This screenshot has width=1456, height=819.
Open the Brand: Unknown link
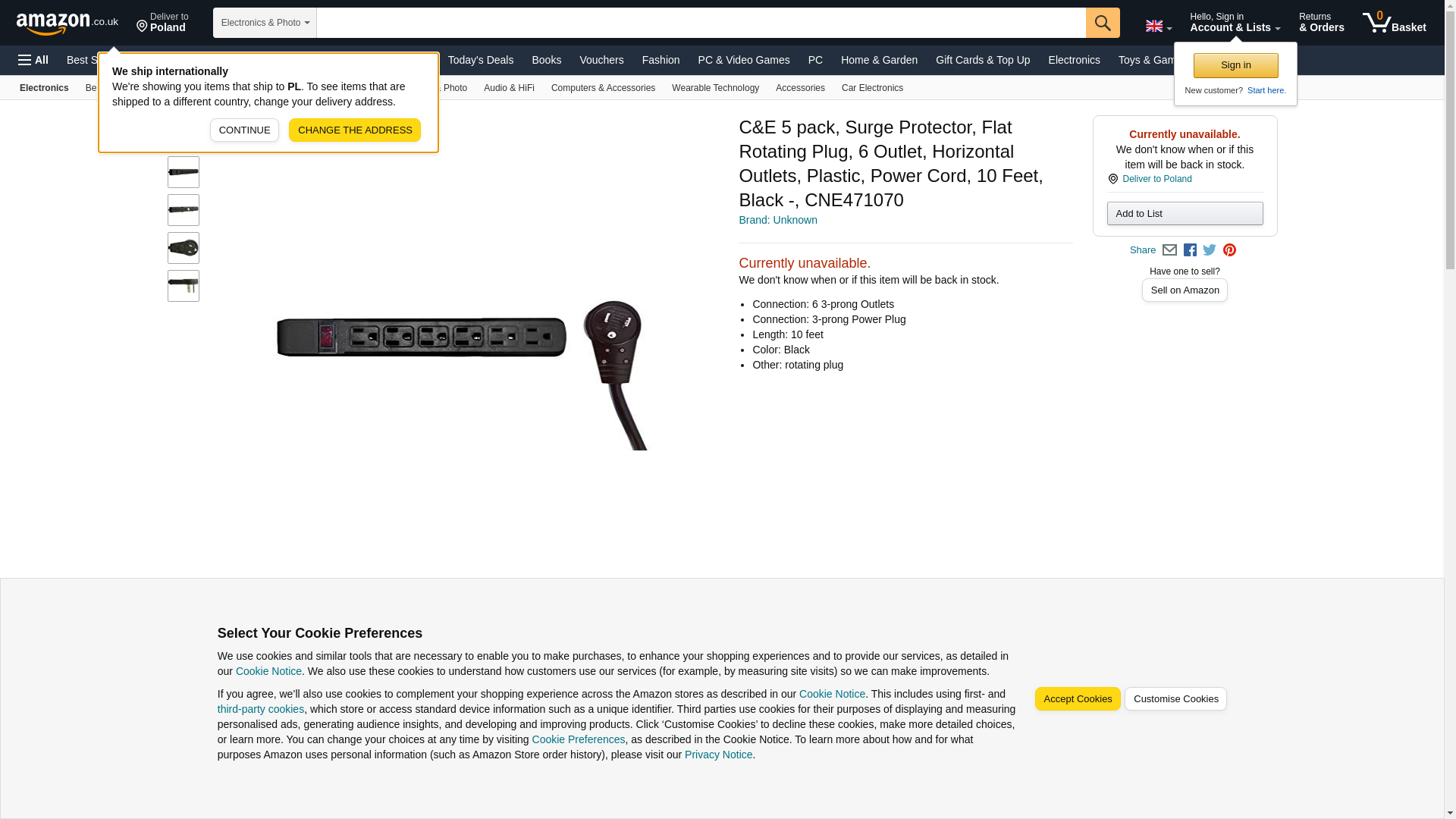click(x=778, y=221)
